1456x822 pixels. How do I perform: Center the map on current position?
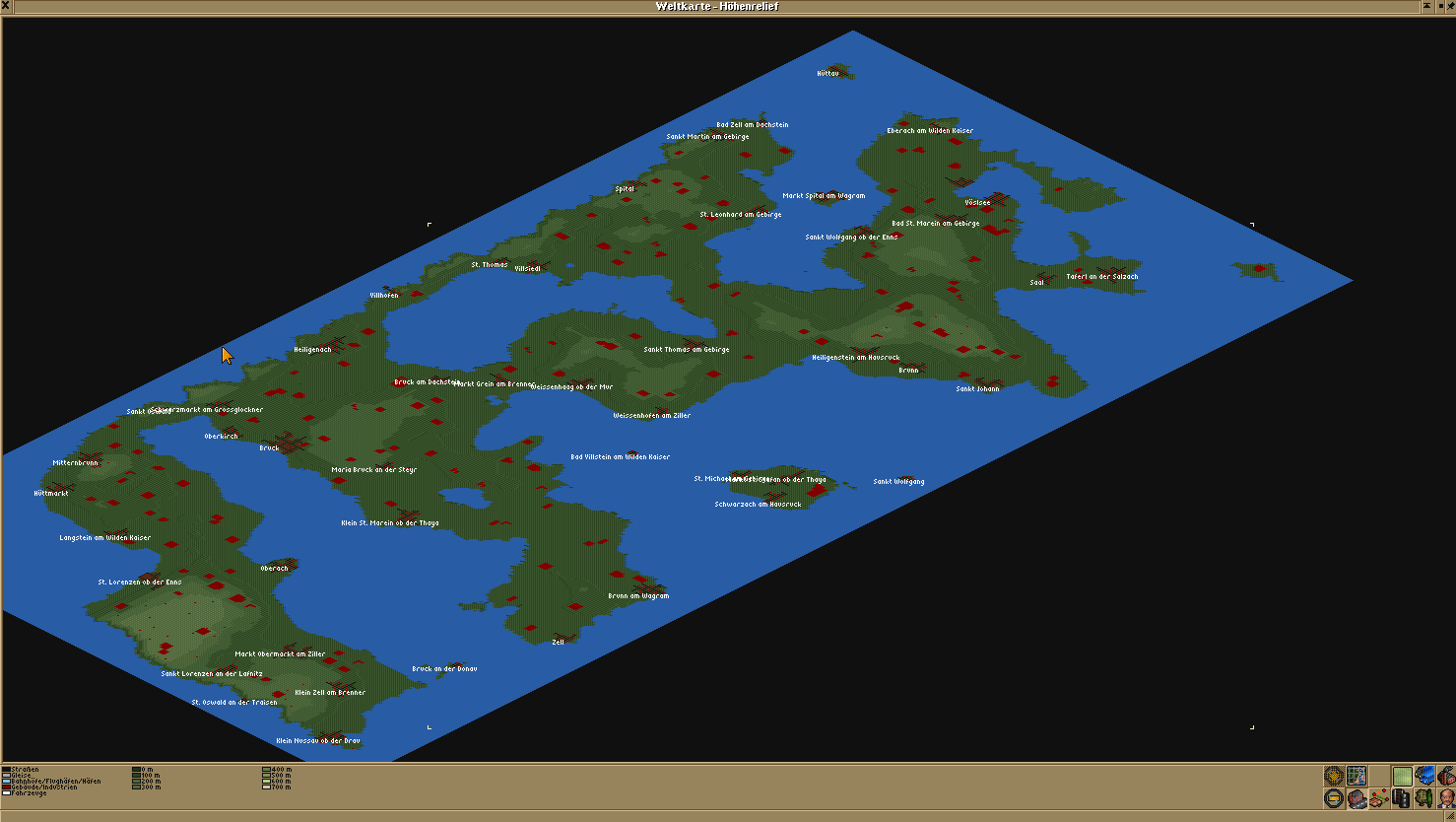tap(1357, 776)
